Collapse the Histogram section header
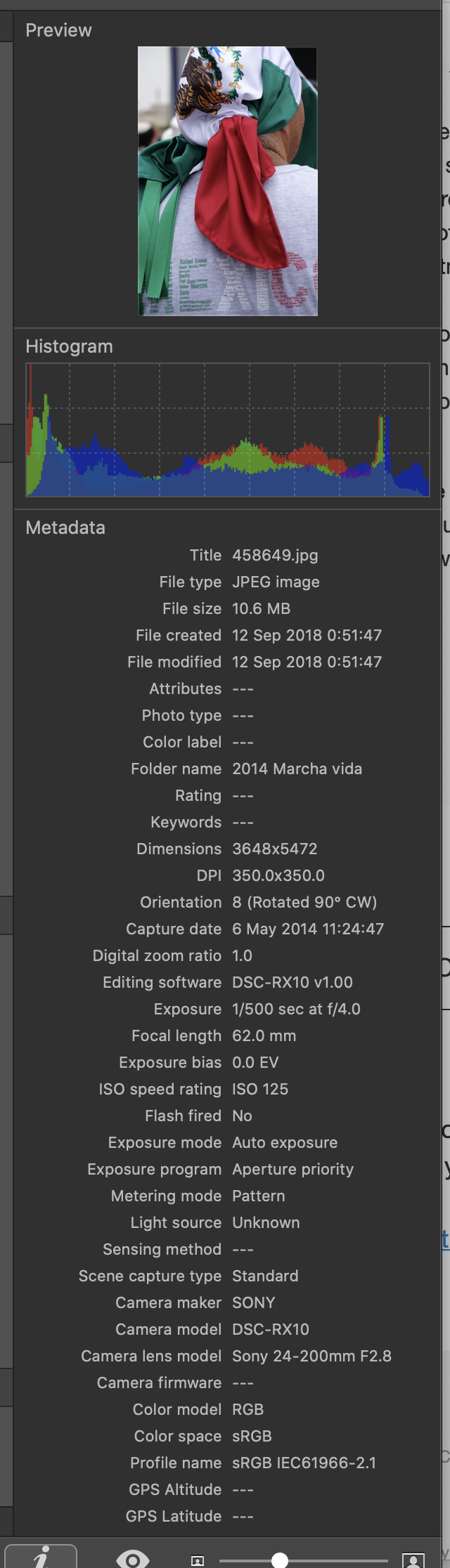Screen dimensions: 450x1568 (x=69, y=346)
